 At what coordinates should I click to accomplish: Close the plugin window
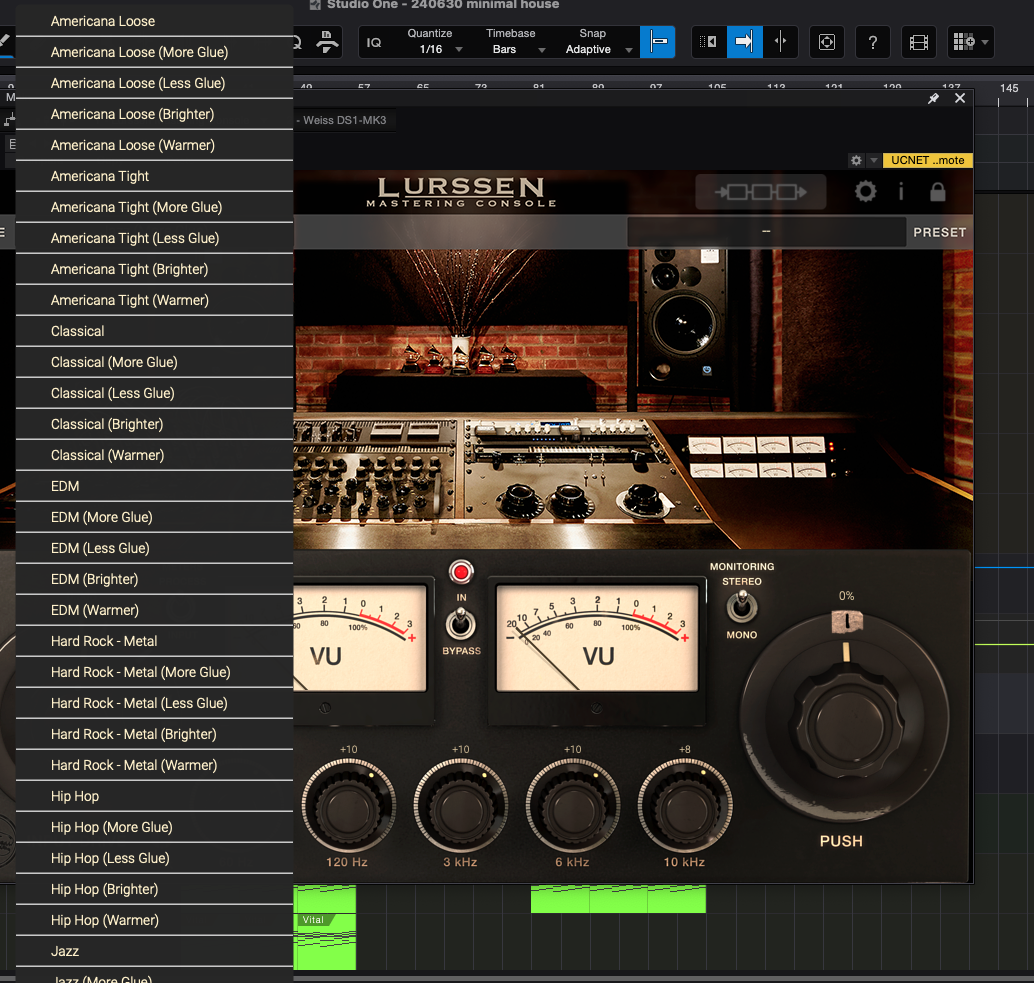point(960,98)
